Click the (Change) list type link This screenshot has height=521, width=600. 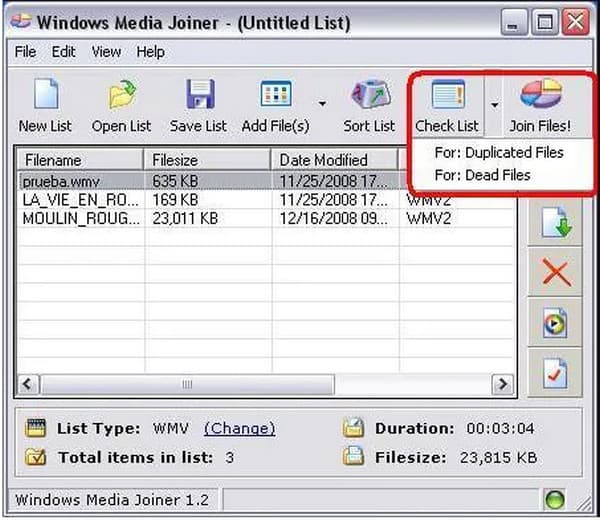pos(240,428)
